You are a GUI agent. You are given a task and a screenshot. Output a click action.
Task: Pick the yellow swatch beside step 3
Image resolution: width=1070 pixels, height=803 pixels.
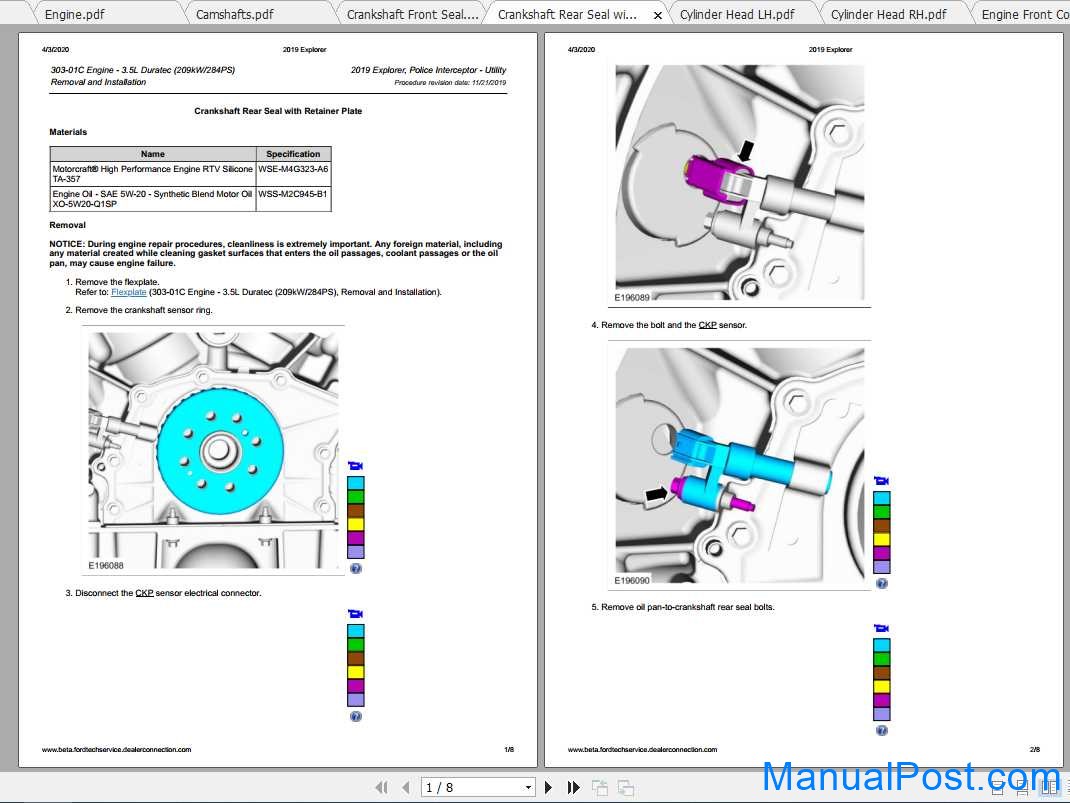click(356, 673)
